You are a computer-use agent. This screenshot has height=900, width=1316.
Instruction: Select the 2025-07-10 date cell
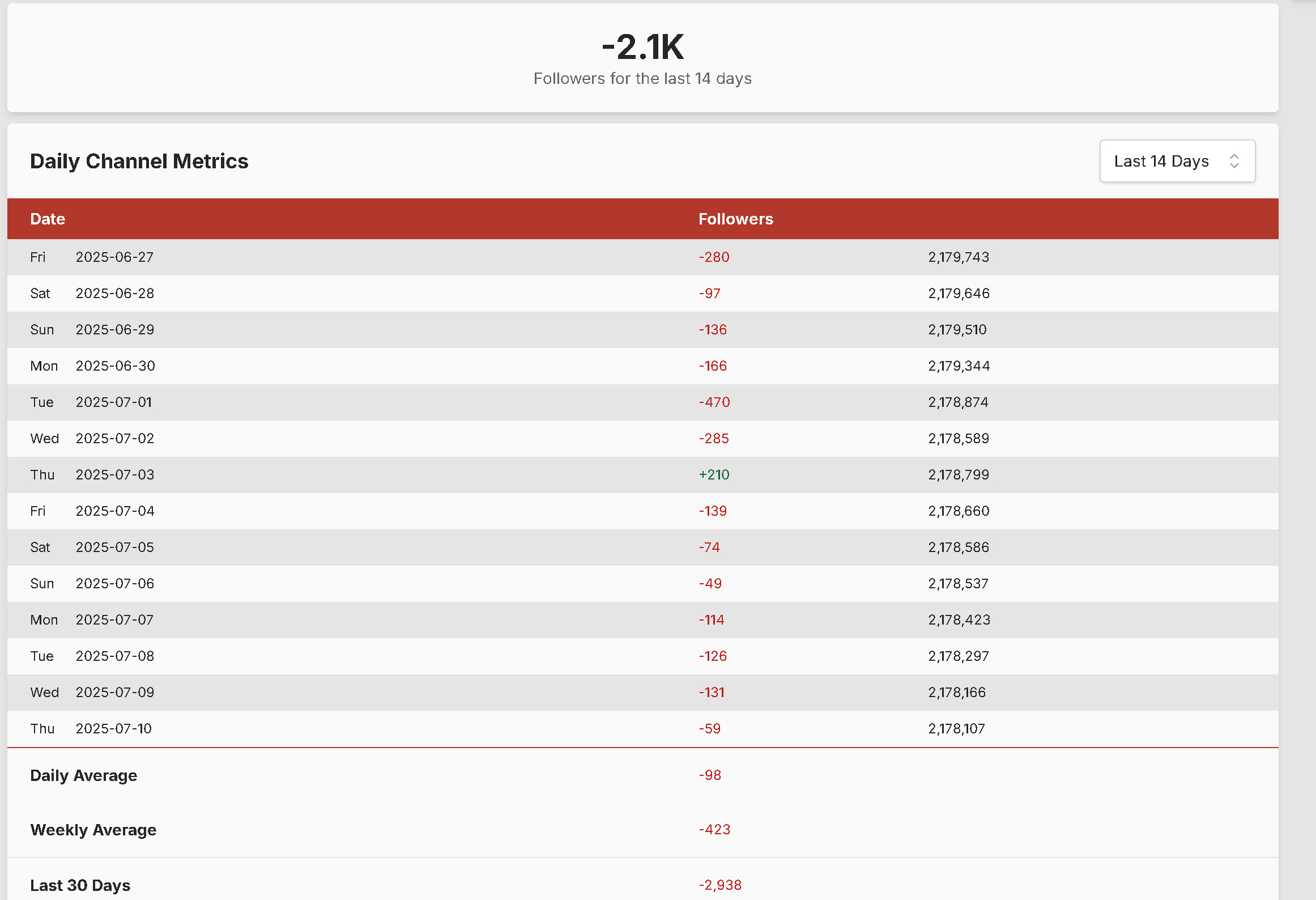pyautogui.click(x=114, y=728)
